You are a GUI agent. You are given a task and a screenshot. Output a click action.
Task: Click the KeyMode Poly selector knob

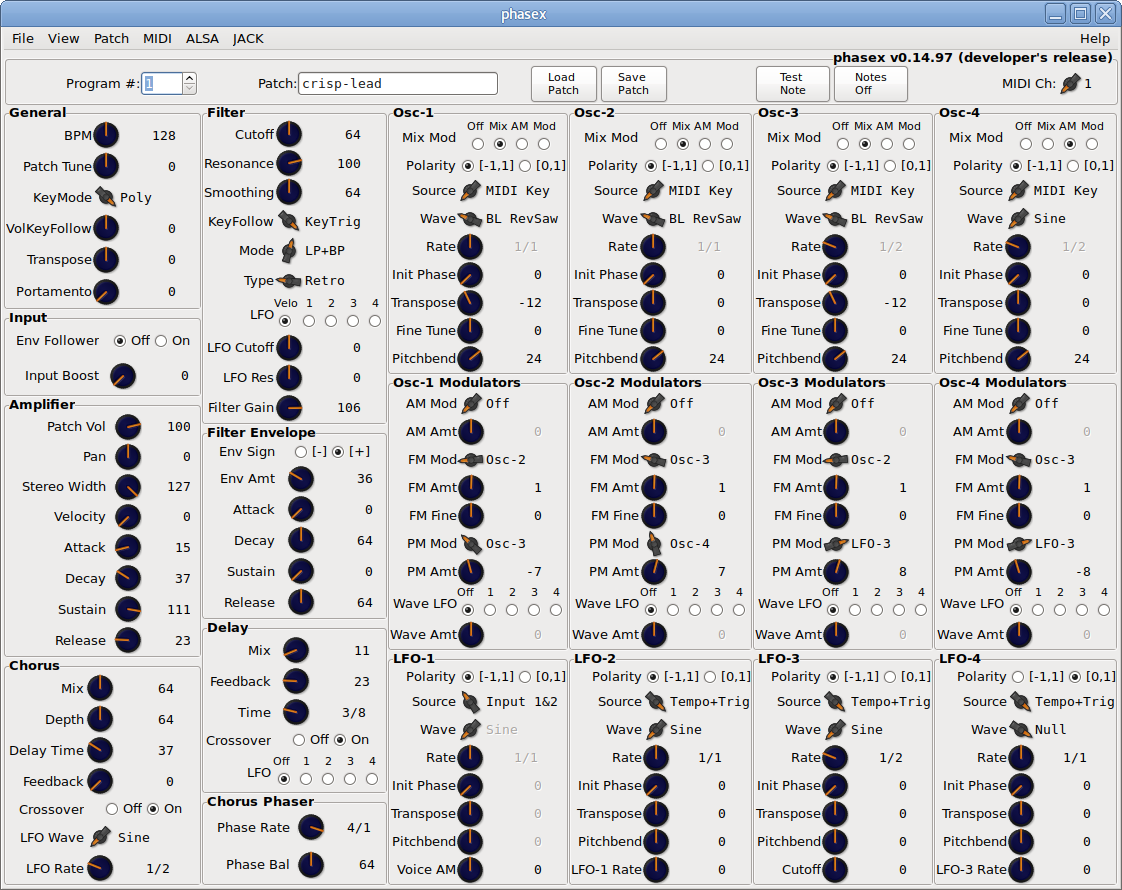[106, 197]
